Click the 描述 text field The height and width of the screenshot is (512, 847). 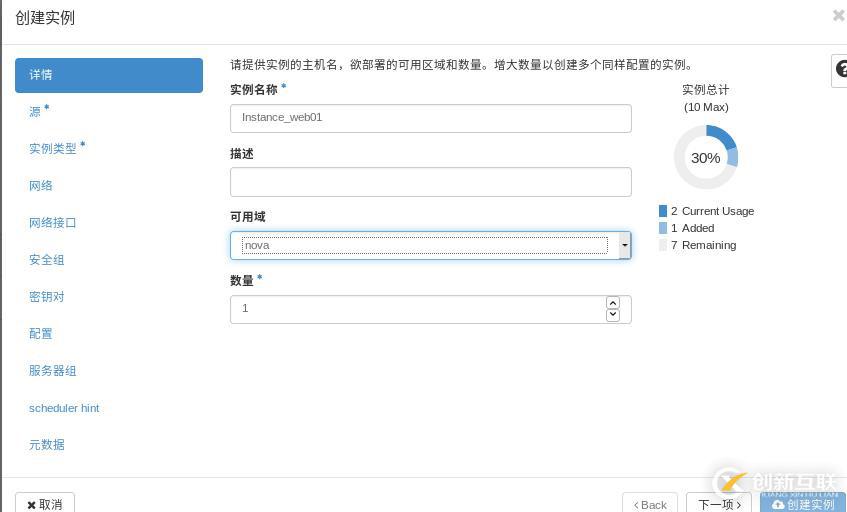[x=431, y=182]
